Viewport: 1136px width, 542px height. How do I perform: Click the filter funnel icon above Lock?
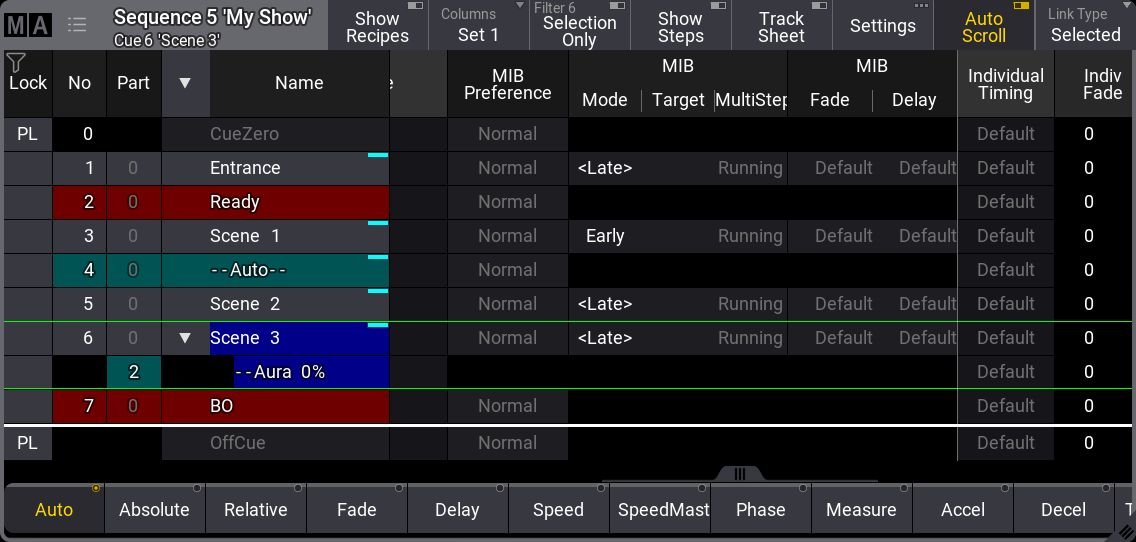(x=16, y=63)
